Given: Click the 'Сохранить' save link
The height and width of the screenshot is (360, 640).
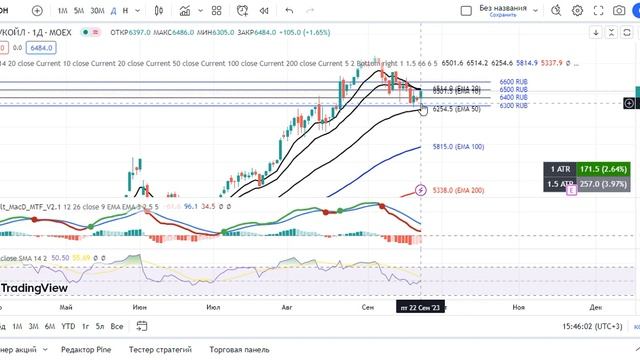Looking at the screenshot, I should click(503, 15).
